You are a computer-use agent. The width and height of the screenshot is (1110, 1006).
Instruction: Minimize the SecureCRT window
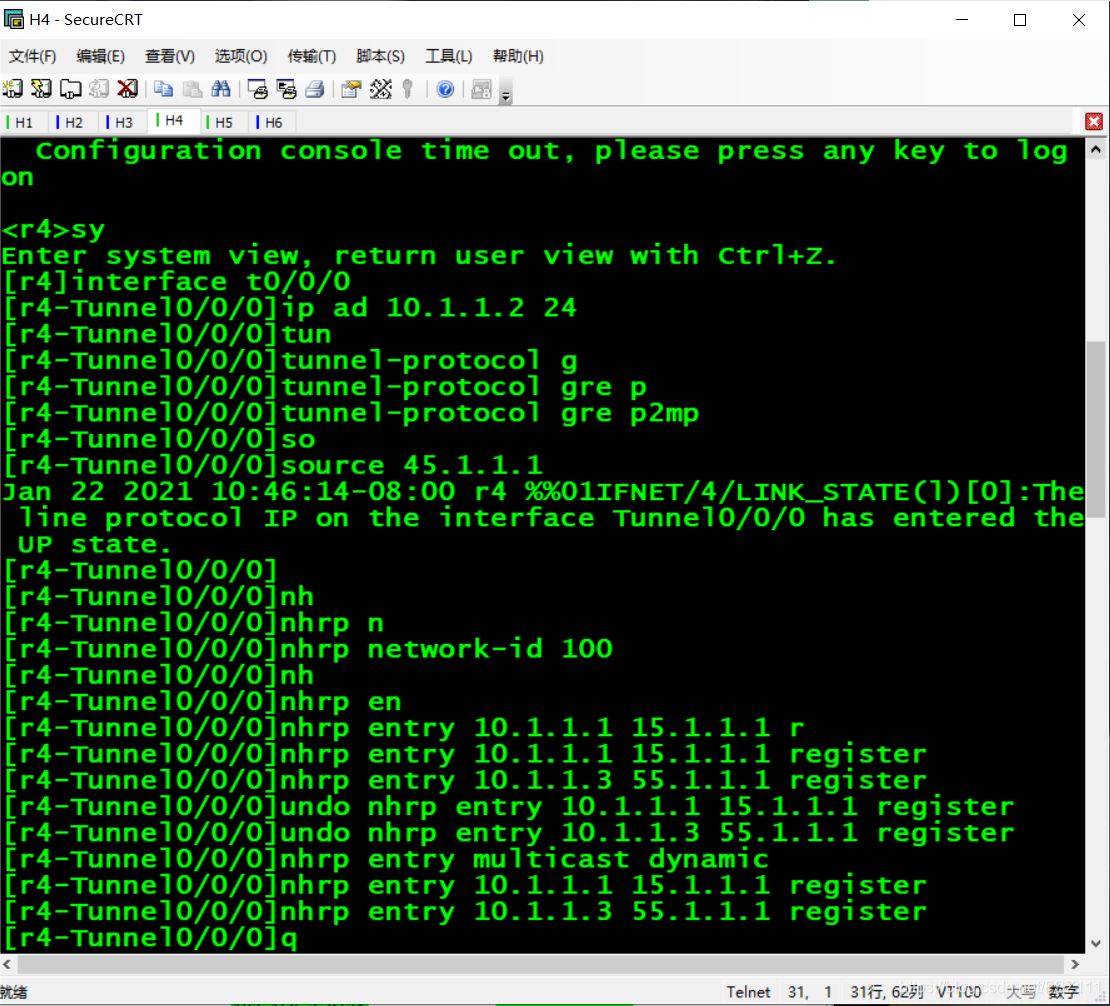click(x=961, y=20)
